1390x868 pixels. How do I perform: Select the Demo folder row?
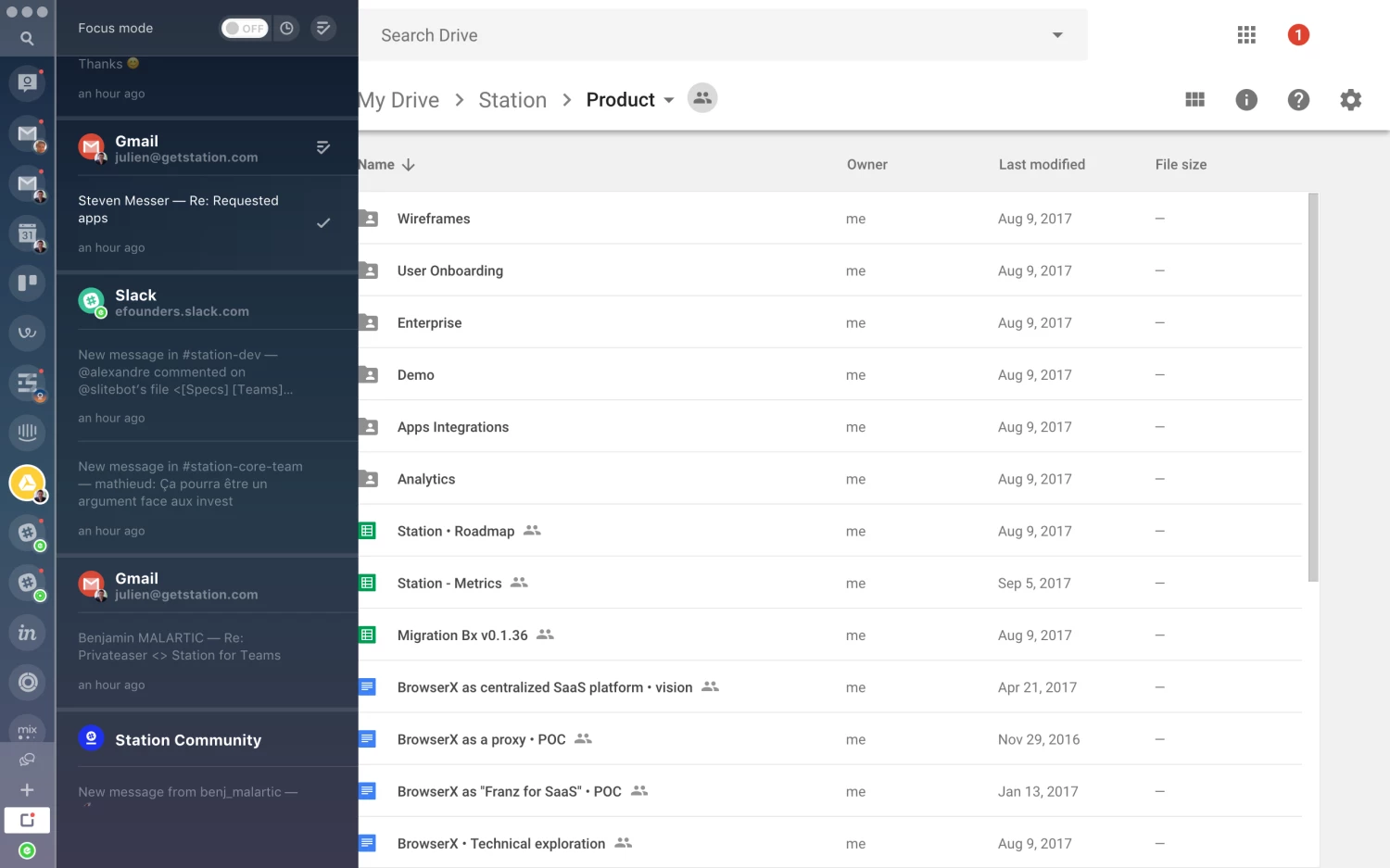point(830,374)
